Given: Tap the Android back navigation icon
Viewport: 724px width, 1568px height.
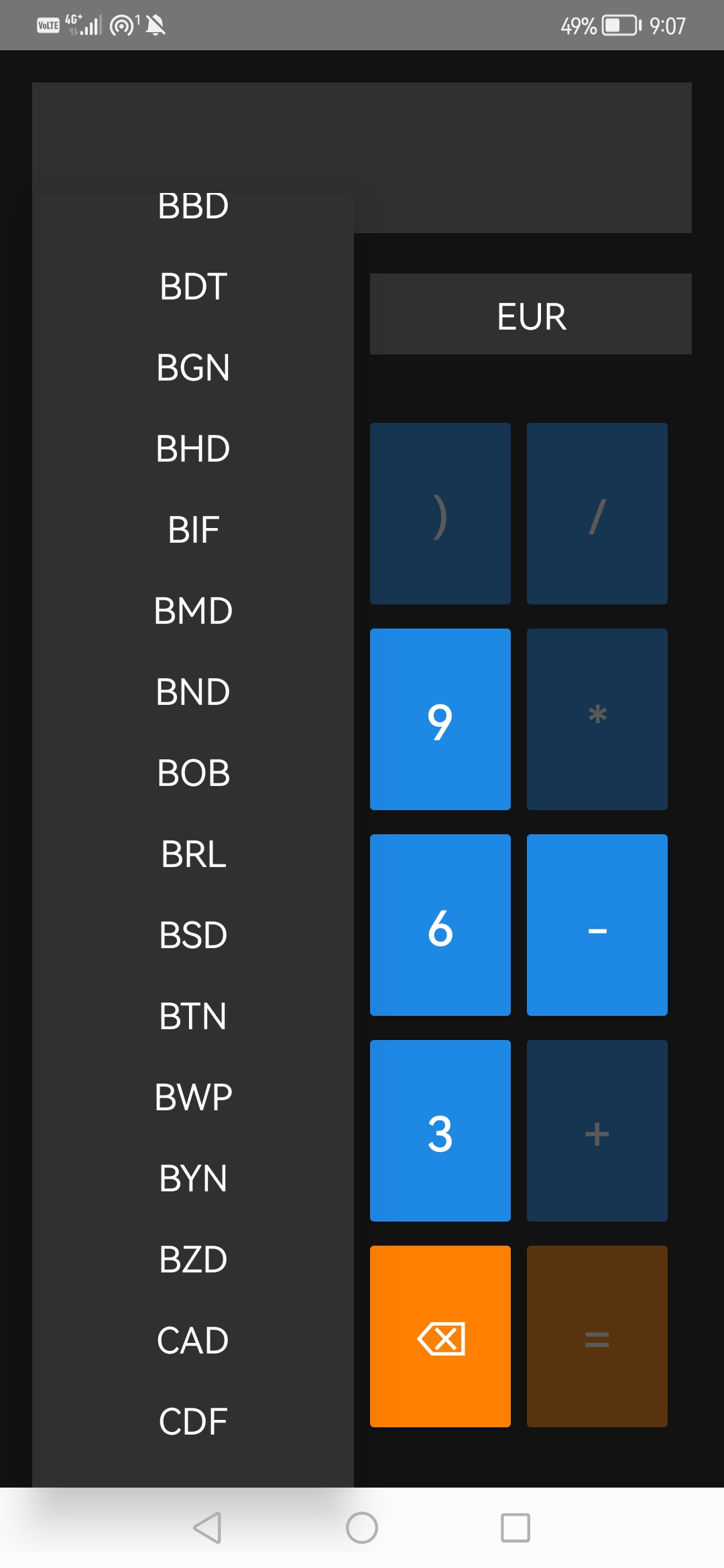Looking at the screenshot, I should [207, 1528].
